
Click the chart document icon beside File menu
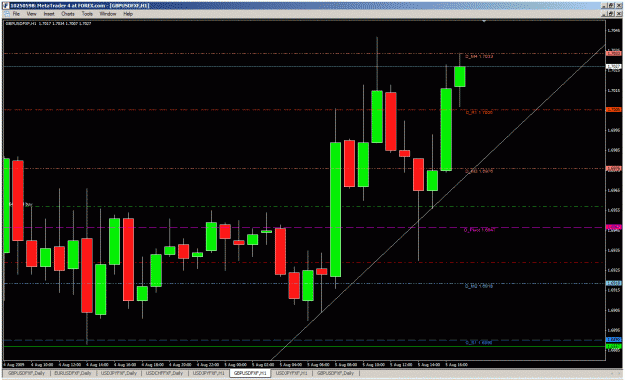(6, 14)
